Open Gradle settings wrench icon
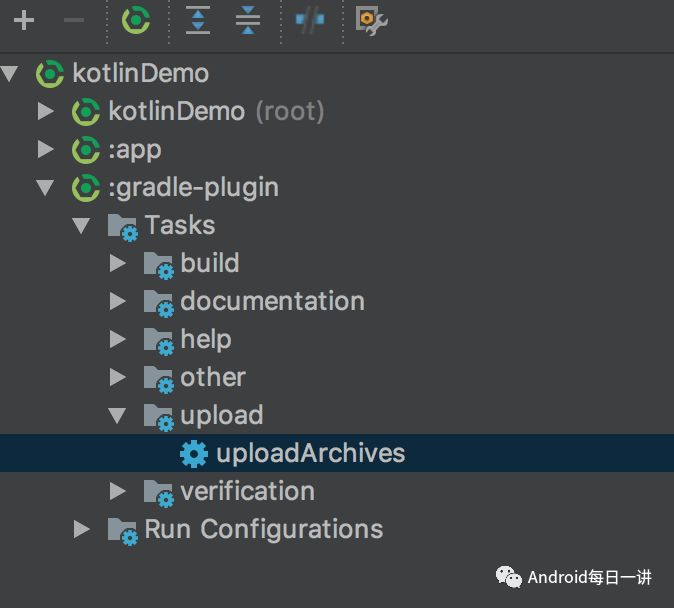This screenshot has width=674, height=608. pyautogui.click(x=371, y=20)
